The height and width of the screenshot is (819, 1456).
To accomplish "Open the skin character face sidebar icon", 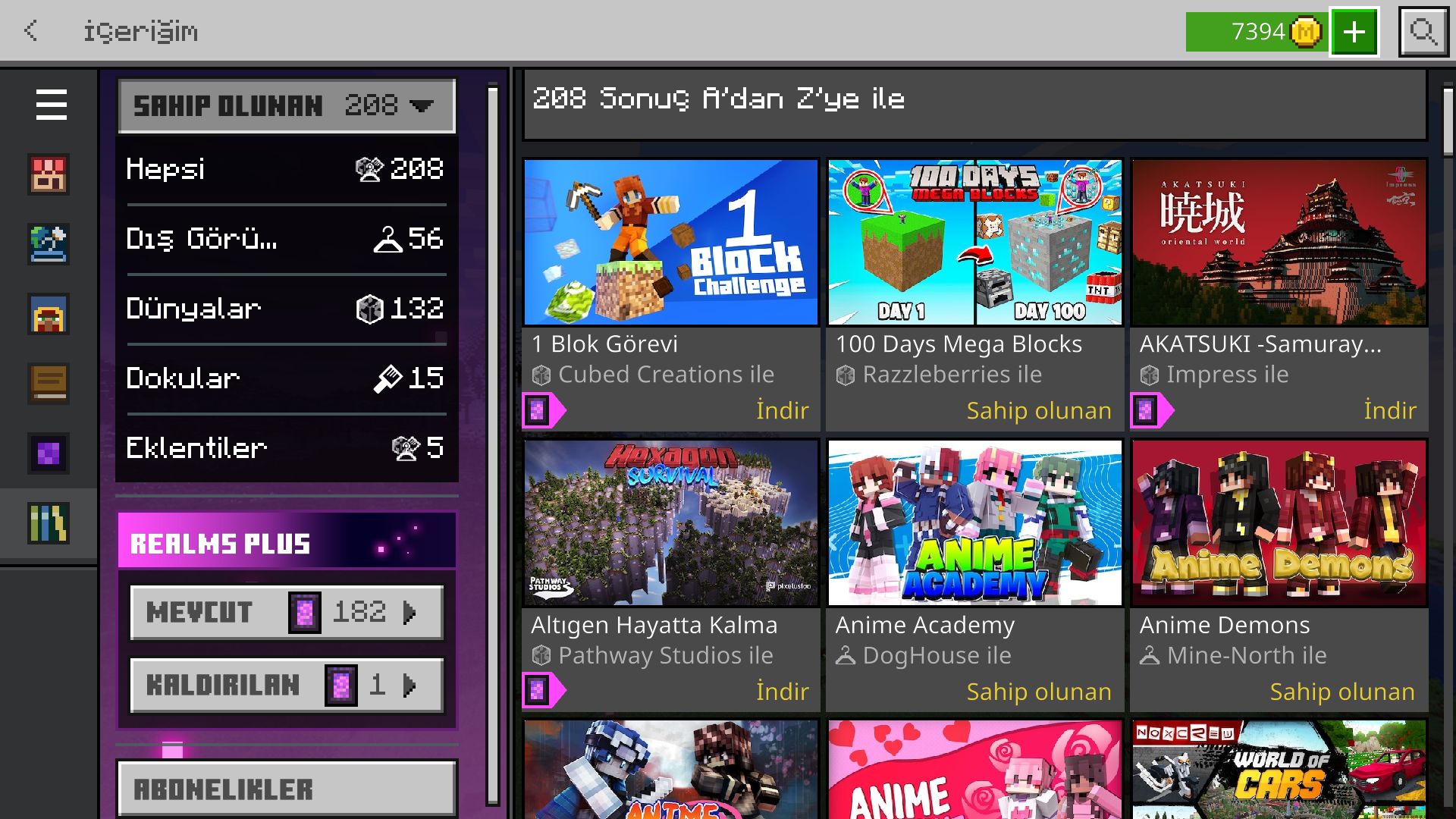I will point(49,314).
